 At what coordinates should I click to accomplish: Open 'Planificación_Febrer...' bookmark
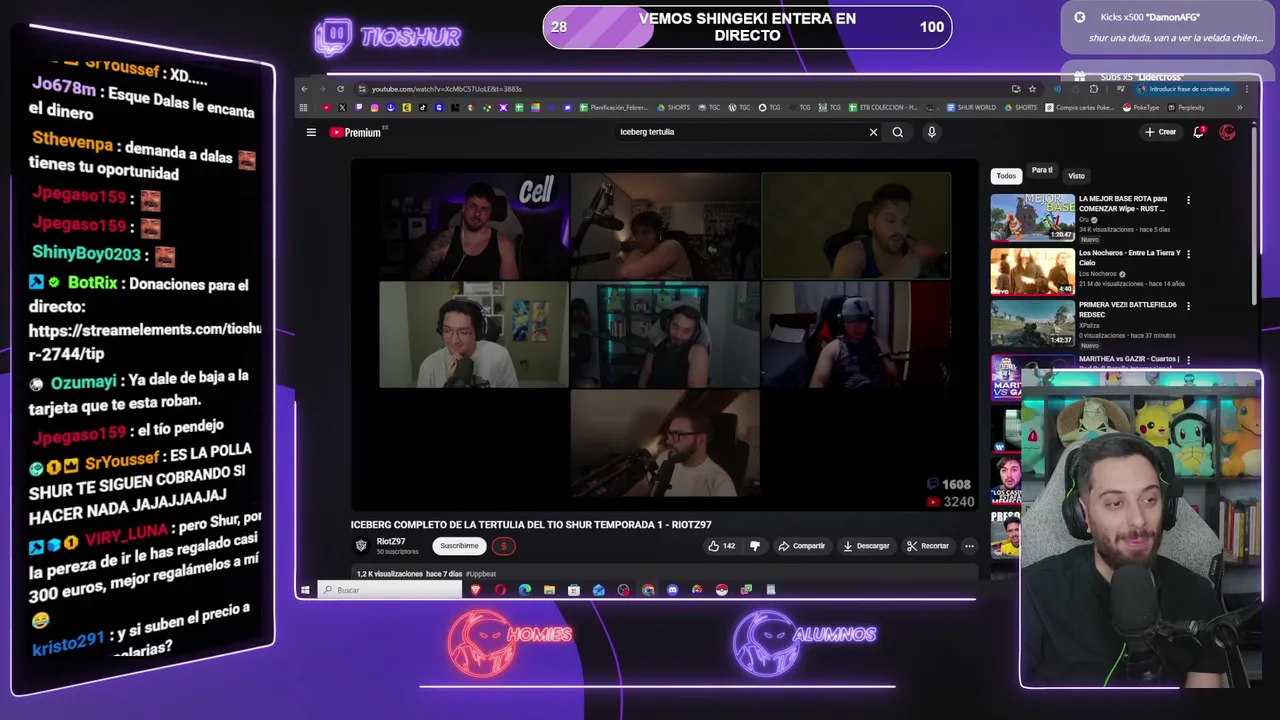pyautogui.click(x=614, y=108)
